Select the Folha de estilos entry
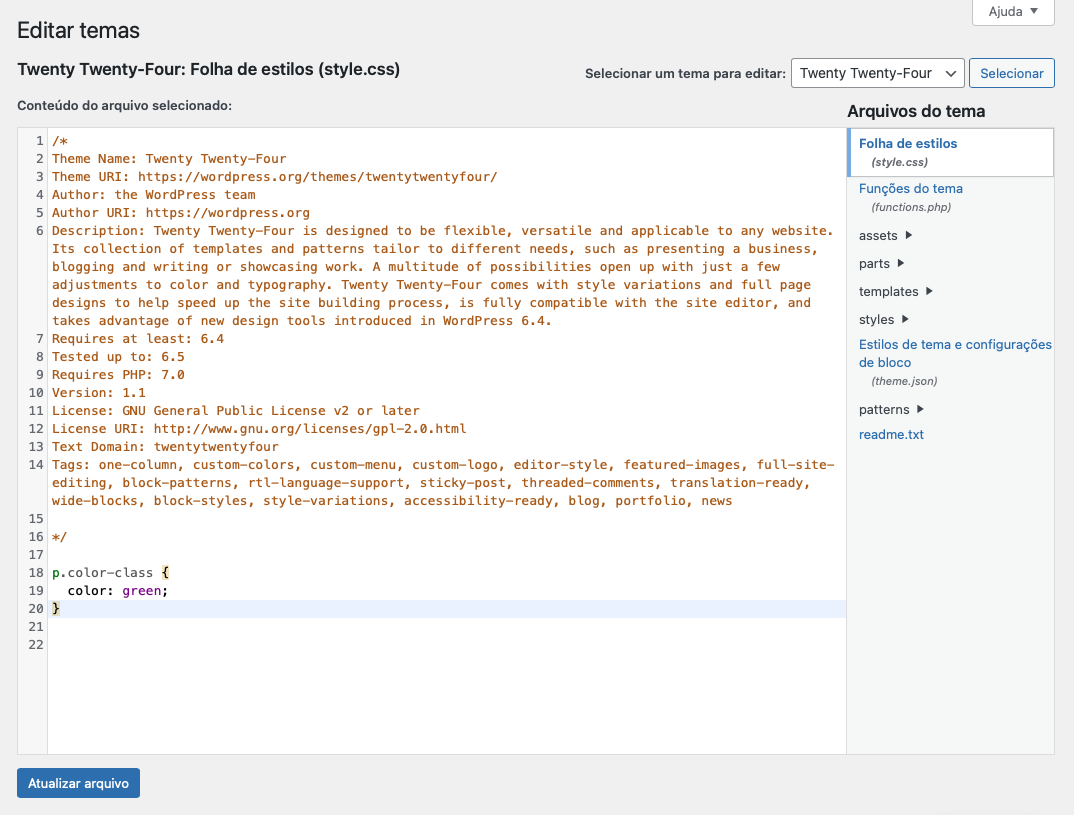 [908, 143]
